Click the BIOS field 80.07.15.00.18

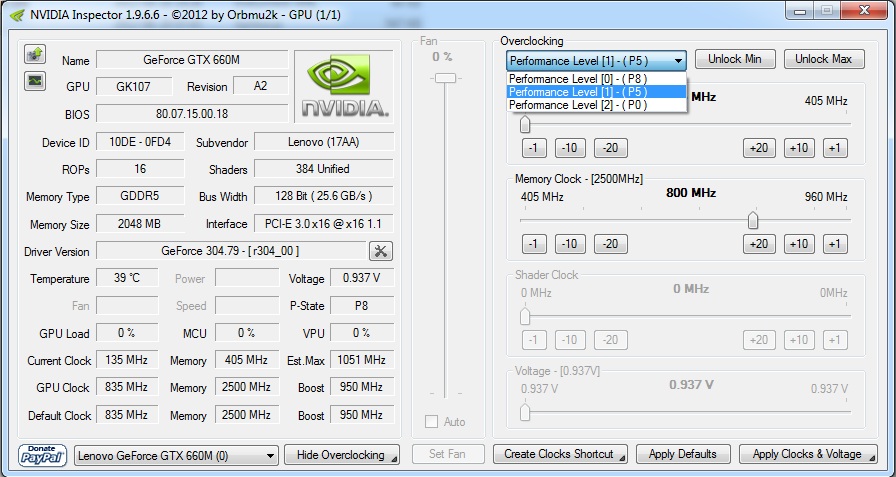click(x=192, y=114)
